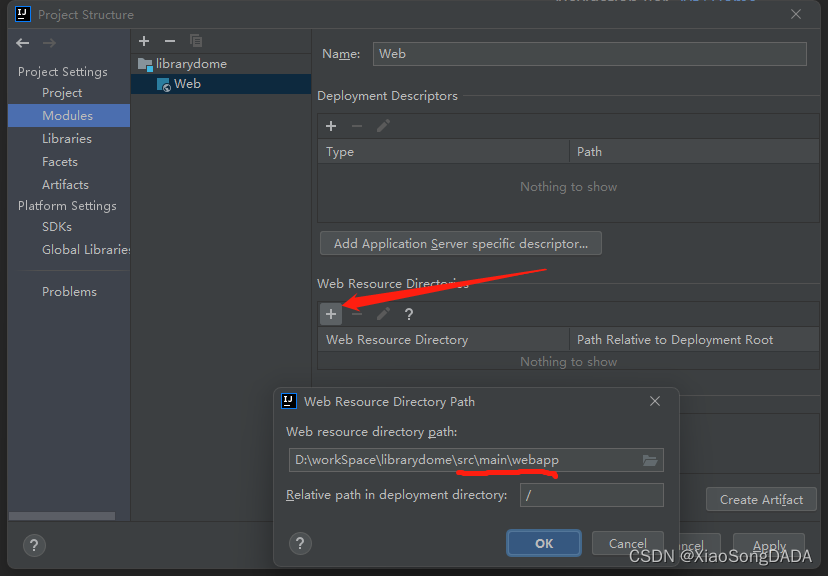The width and height of the screenshot is (828, 576).
Task: Click the Platform Settings section heading
Action: tap(67, 206)
